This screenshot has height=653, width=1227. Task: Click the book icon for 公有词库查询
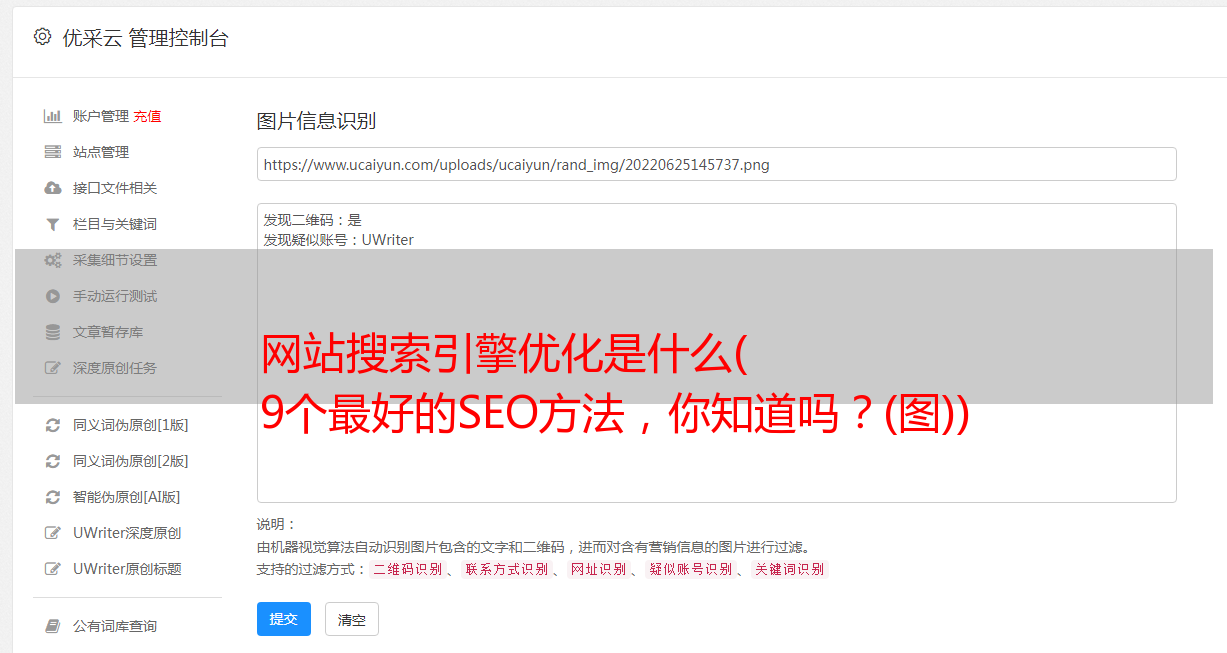53,626
